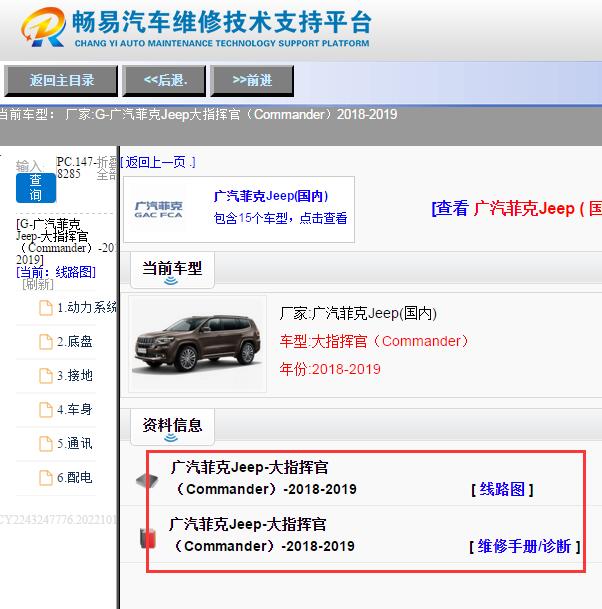
Task: Open tree item 1.动力系统
Action: click(87, 308)
